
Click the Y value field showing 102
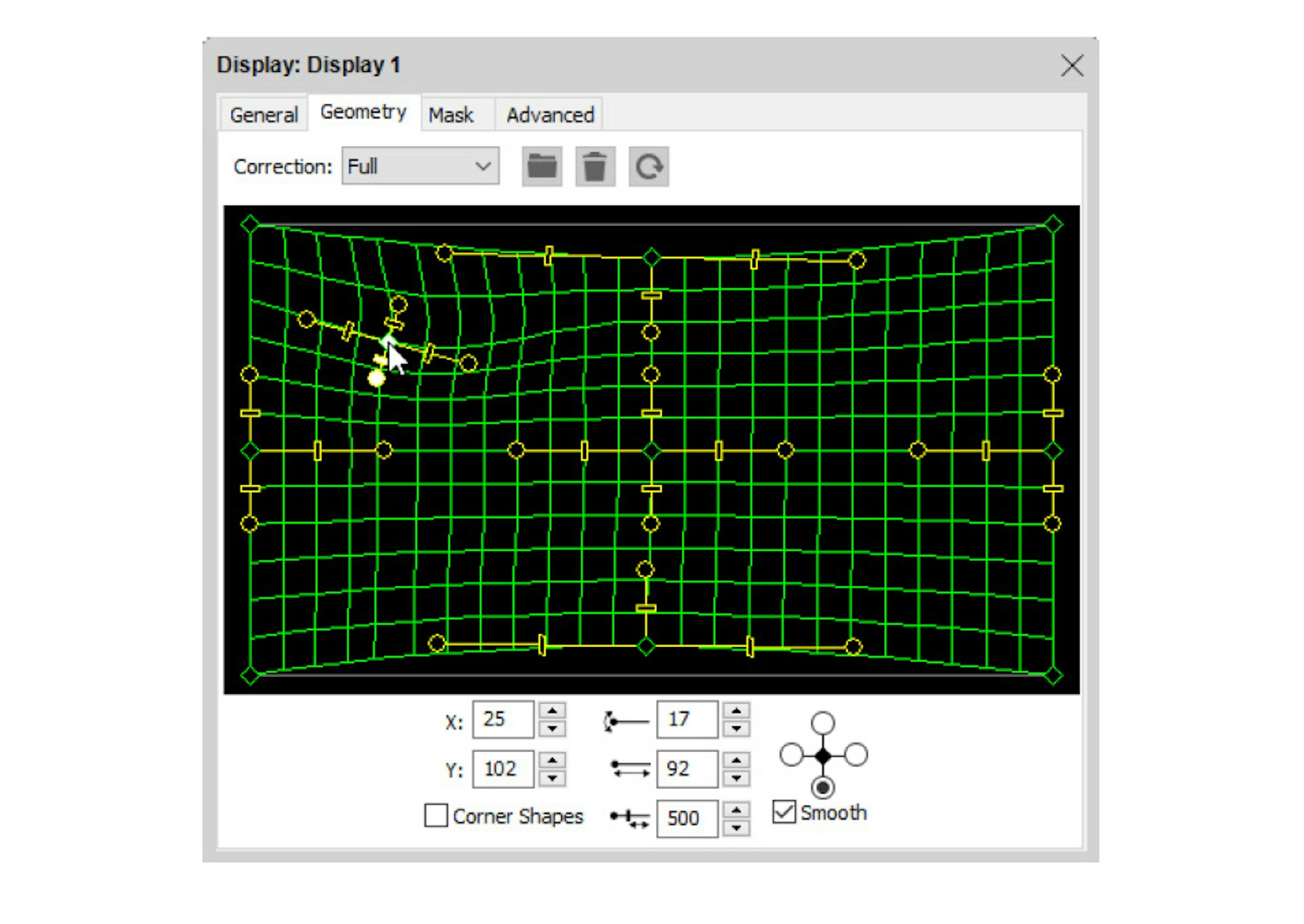(x=503, y=769)
